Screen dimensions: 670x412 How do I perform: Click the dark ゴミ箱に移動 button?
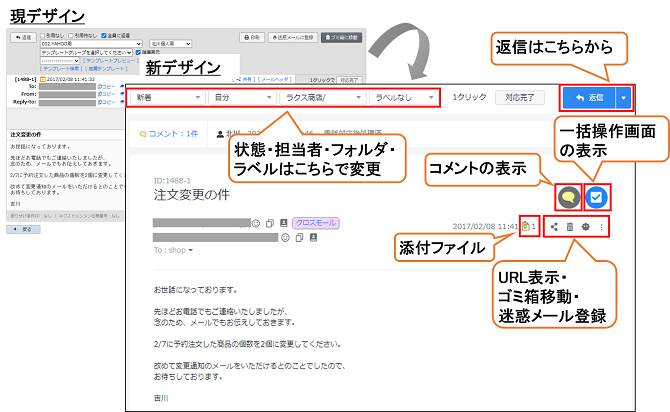[x=341, y=38]
